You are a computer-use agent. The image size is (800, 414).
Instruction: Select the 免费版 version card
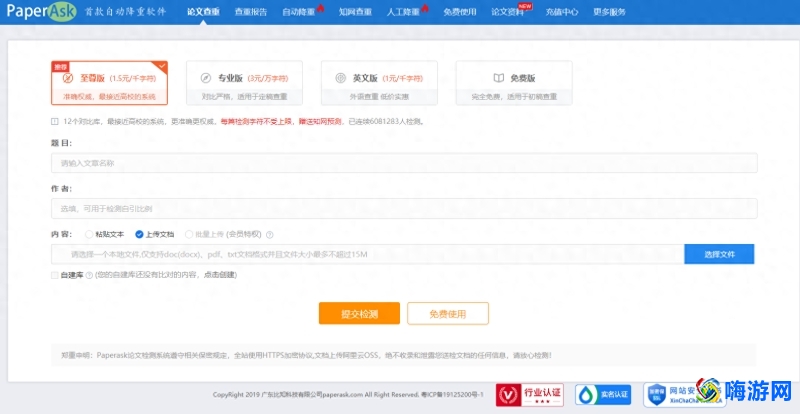coord(514,83)
